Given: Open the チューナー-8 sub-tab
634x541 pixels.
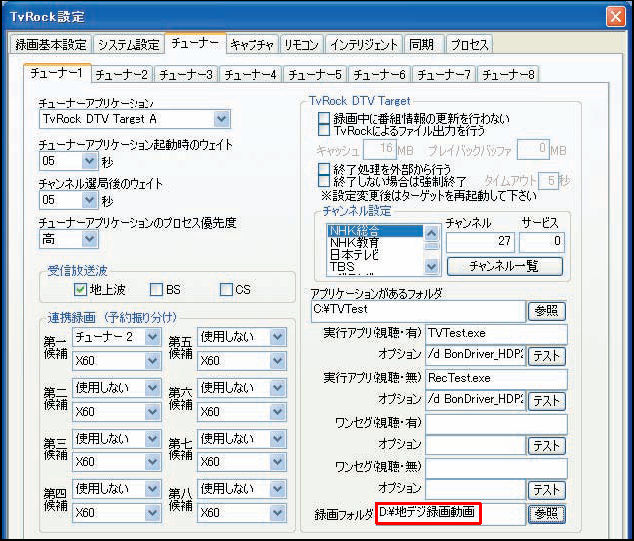Looking at the screenshot, I should point(508,75).
